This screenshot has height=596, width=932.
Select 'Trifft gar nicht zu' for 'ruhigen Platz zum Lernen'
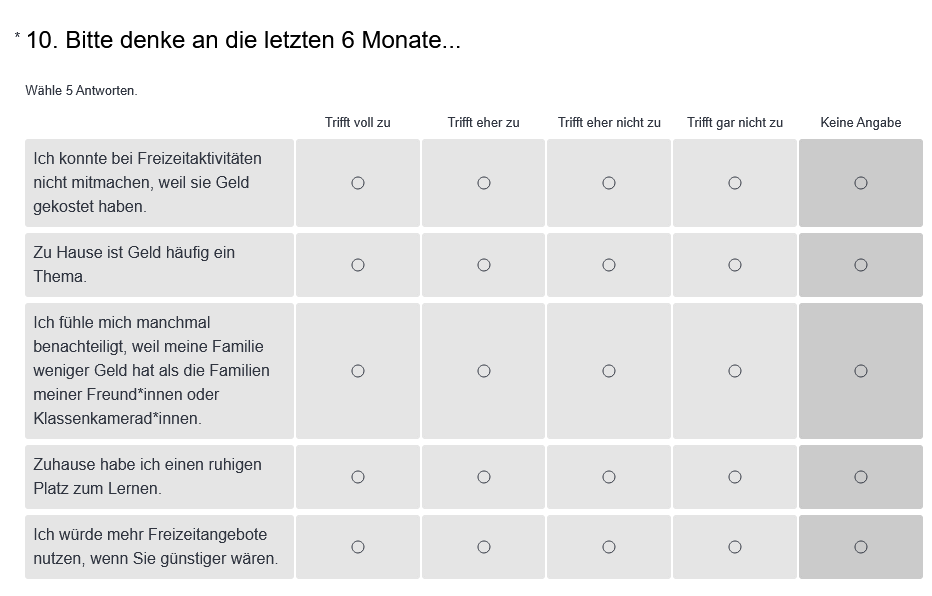(x=735, y=477)
